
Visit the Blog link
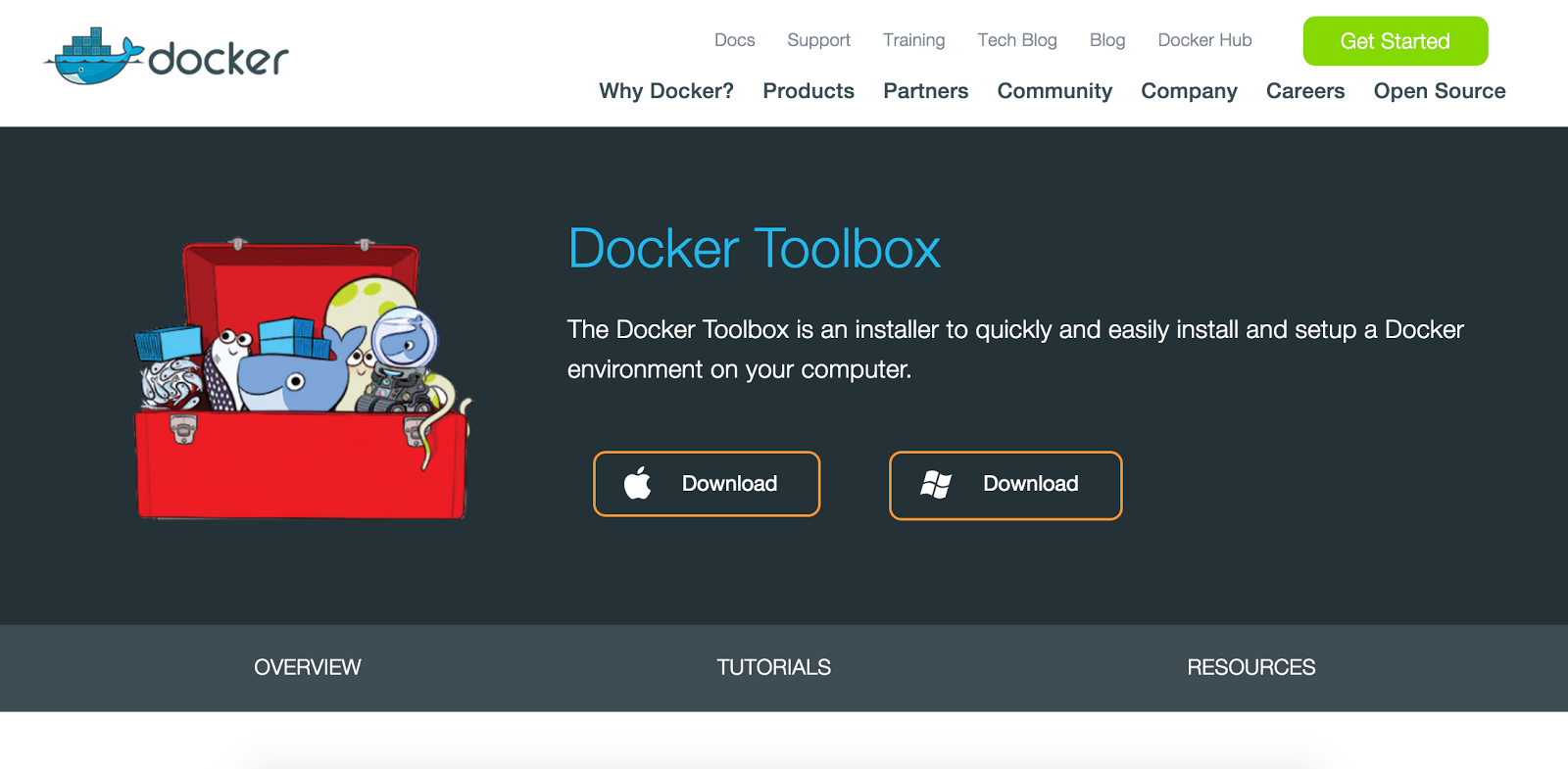tap(1107, 40)
